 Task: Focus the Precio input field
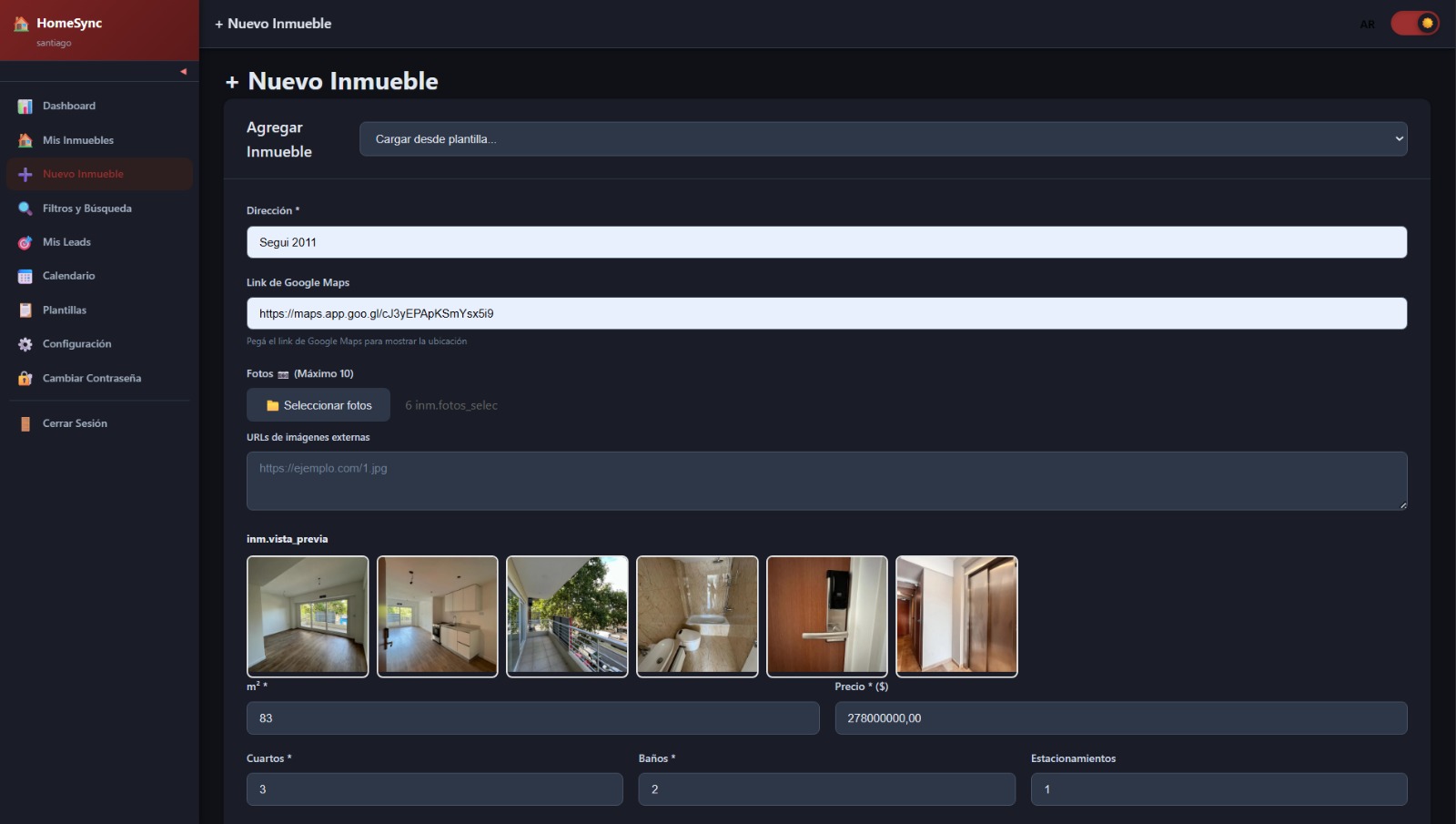pos(1119,717)
